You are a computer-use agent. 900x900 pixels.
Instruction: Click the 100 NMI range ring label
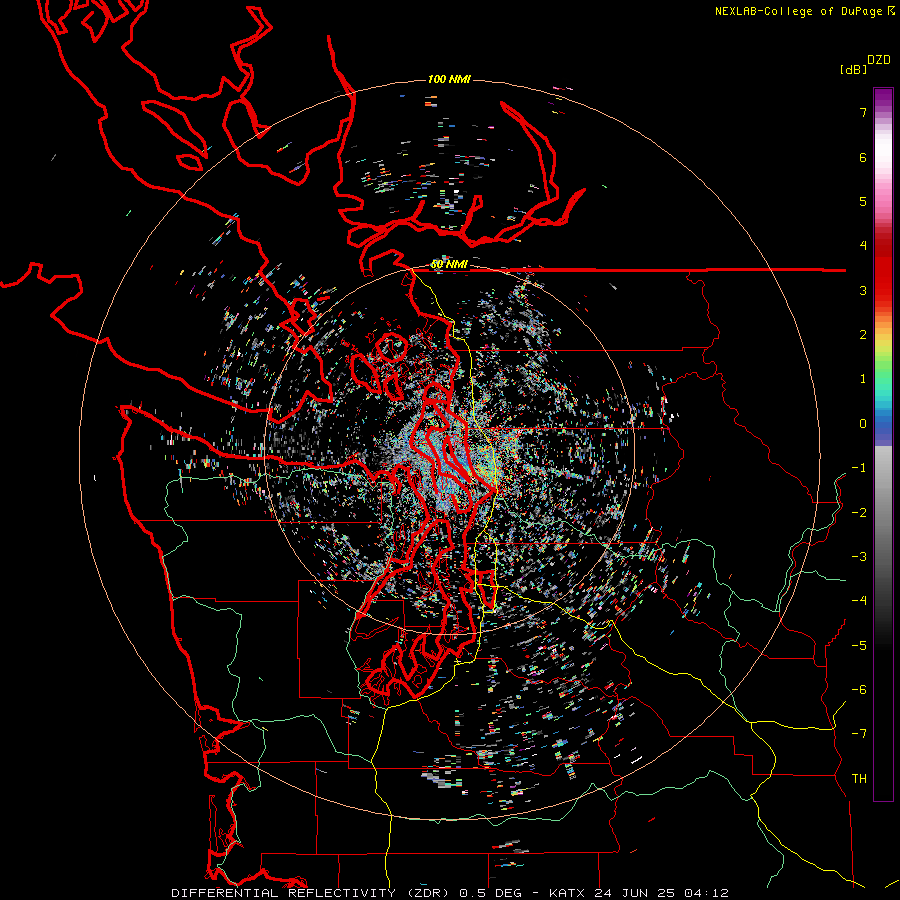(449, 79)
